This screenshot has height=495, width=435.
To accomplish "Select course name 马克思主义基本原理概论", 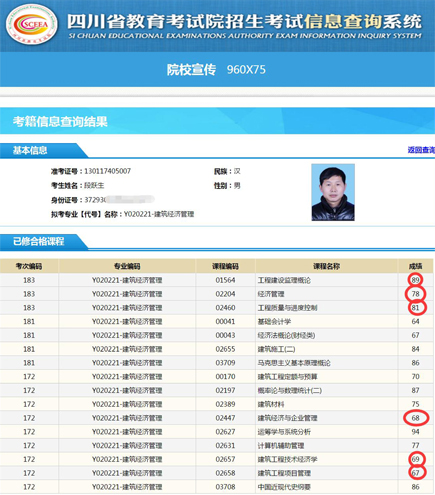I will point(294,363).
